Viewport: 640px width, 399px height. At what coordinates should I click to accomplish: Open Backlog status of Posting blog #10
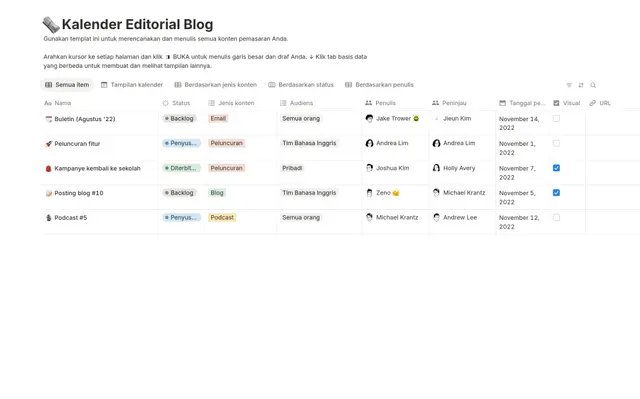[x=179, y=193]
